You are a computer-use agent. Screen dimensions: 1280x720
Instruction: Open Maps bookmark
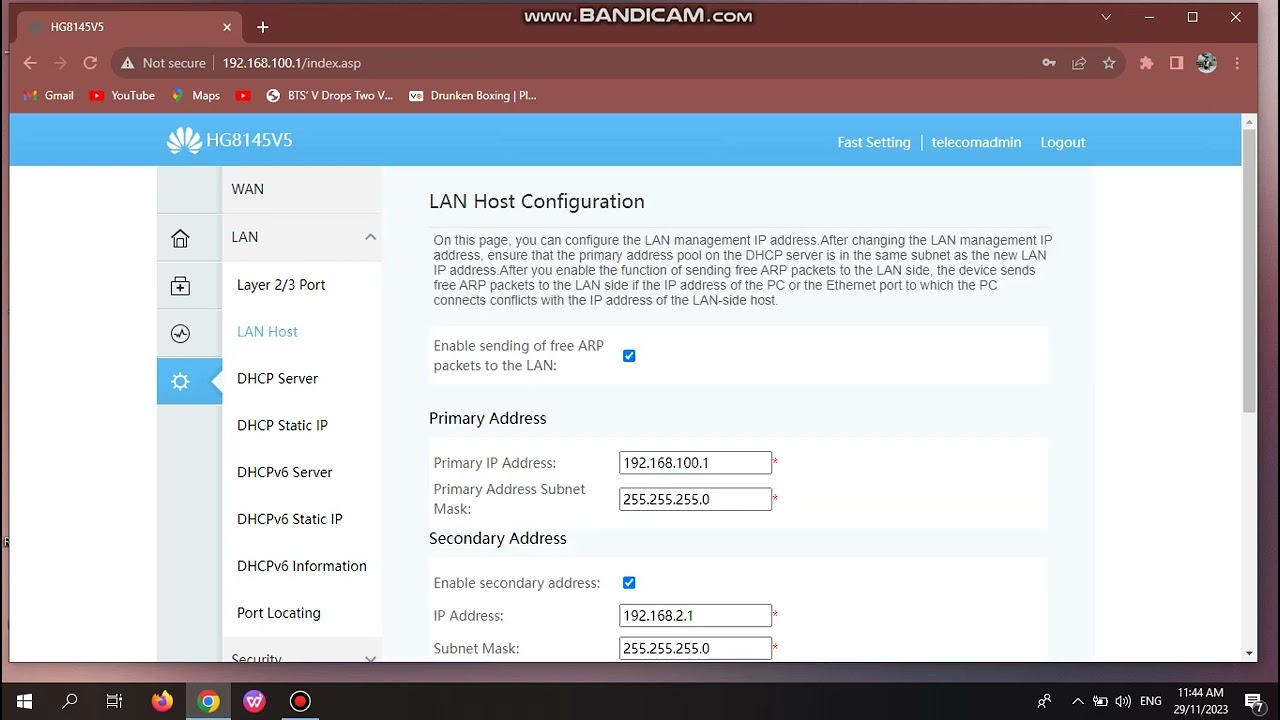[x=196, y=96]
